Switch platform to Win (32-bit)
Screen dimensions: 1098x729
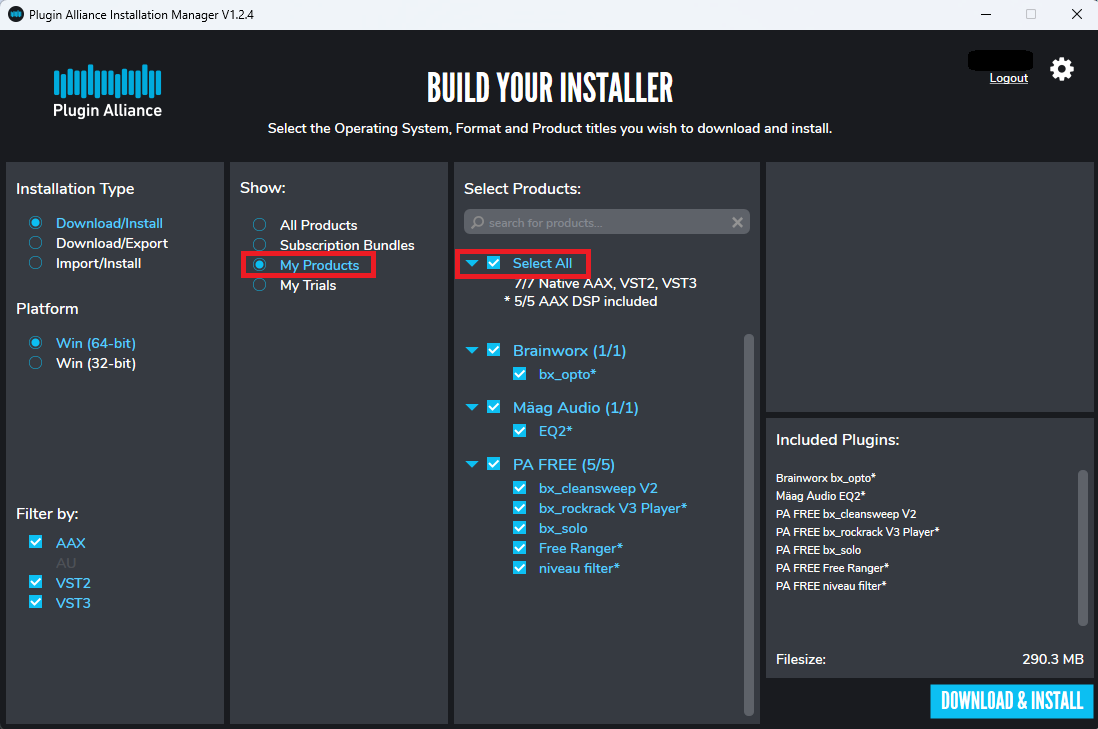[x=35, y=363]
